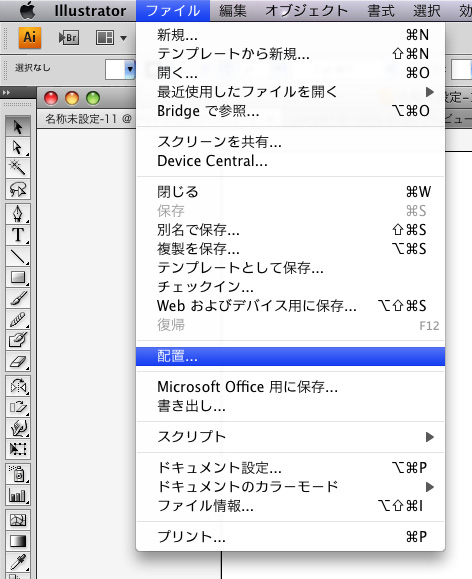Choose Device Central...
Screen dimensions: 472x579
coord(290,161)
